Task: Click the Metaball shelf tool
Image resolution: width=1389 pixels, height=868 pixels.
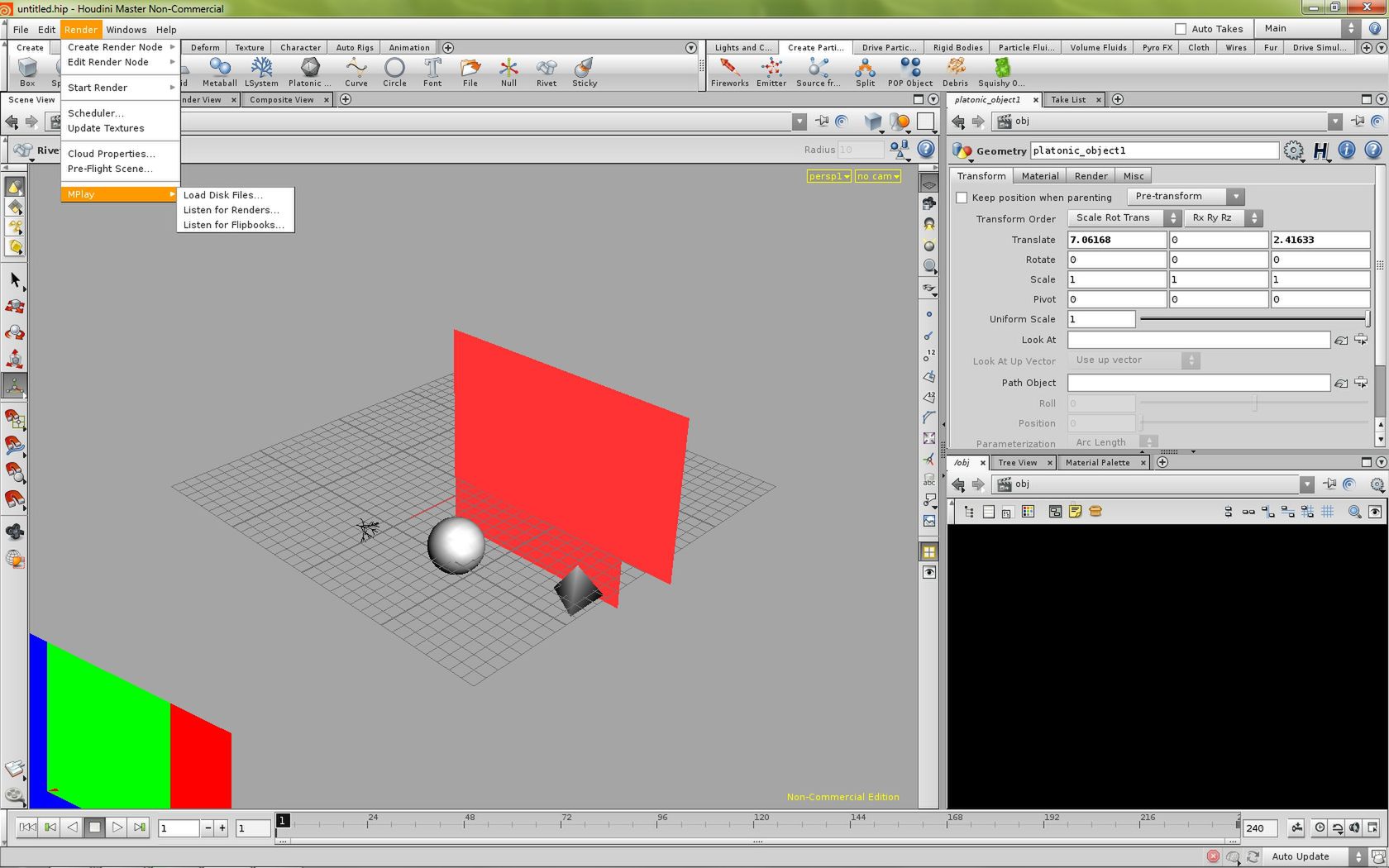Action: pyautogui.click(x=219, y=72)
